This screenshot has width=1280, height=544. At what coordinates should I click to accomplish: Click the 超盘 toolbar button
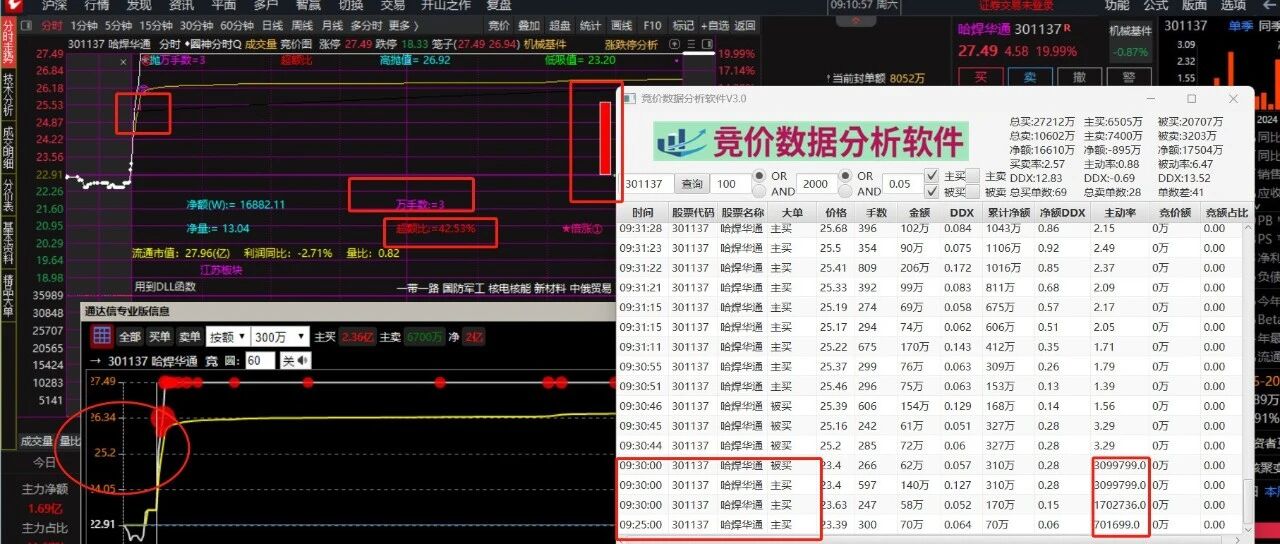tap(560, 25)
